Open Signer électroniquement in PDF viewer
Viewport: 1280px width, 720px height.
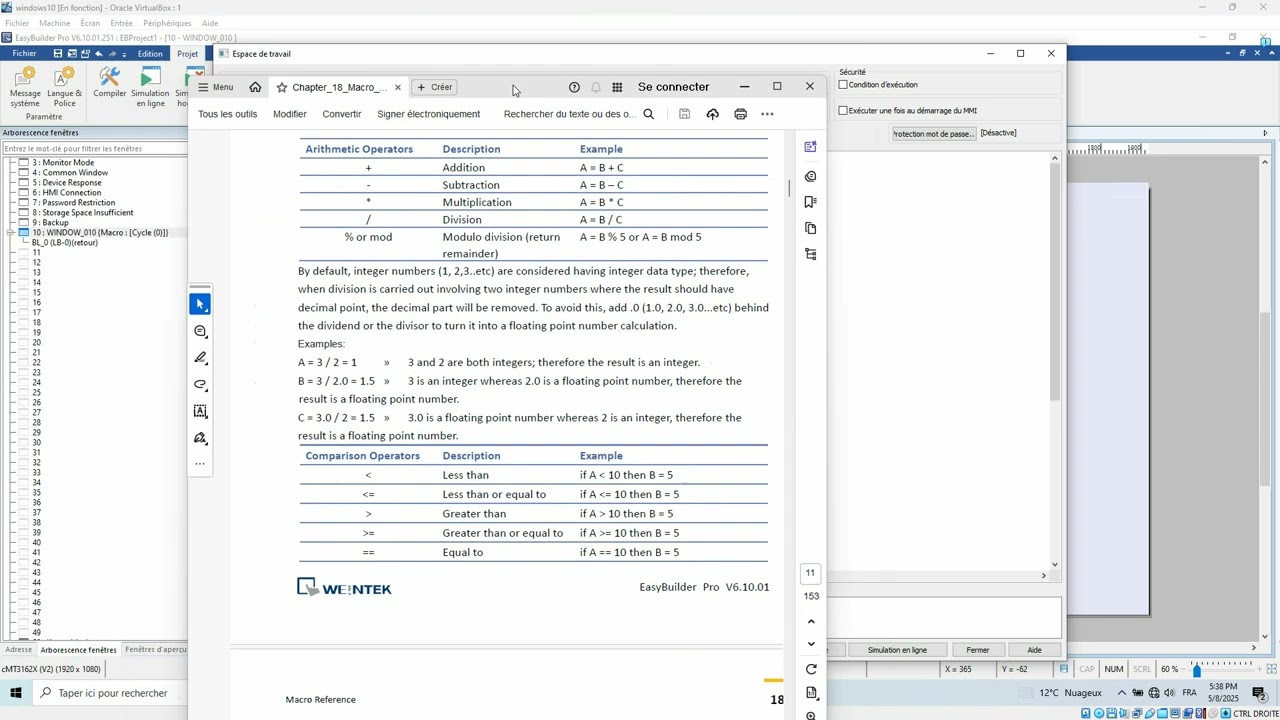click(x=428, y=114)
